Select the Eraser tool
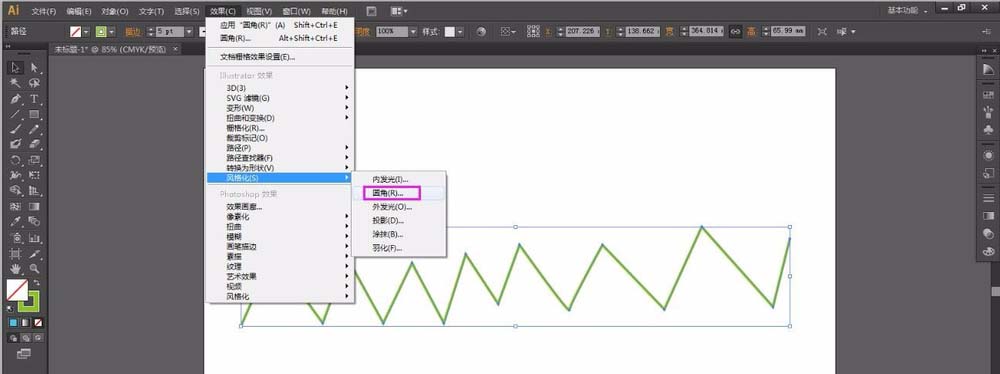The width and height of the screenshot is (1000, 374). point(34,144)
